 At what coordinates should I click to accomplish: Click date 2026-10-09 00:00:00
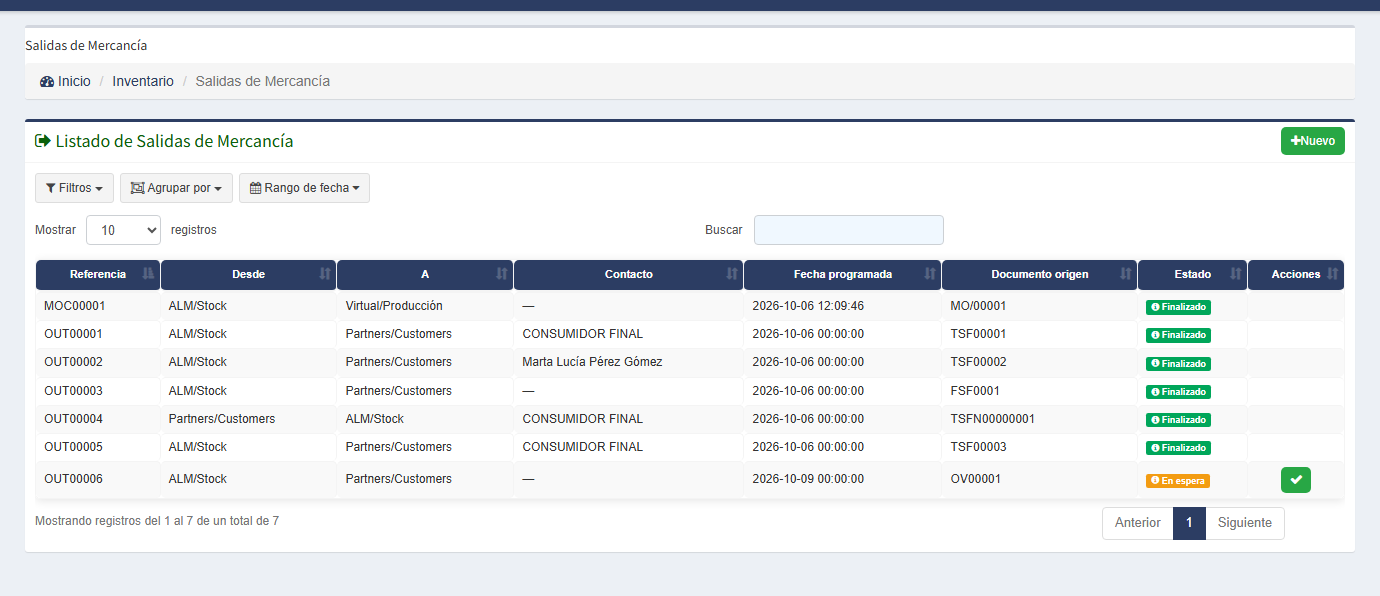pos(808,479)
